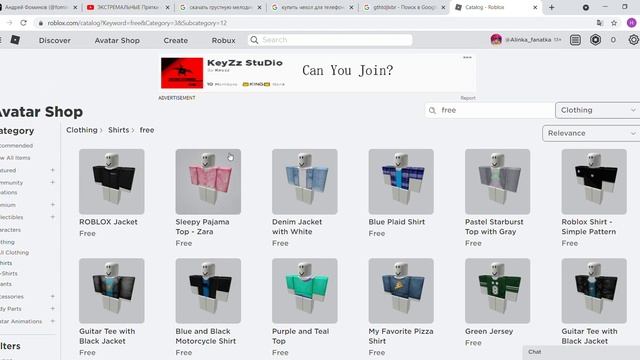Open the Pastel Starburst Top thumbnail

pos(498,181)
